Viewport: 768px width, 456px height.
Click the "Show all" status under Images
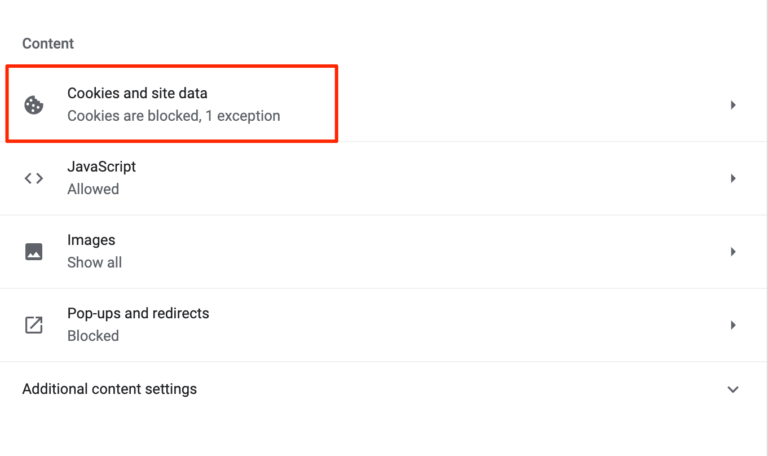coord(94,262)
